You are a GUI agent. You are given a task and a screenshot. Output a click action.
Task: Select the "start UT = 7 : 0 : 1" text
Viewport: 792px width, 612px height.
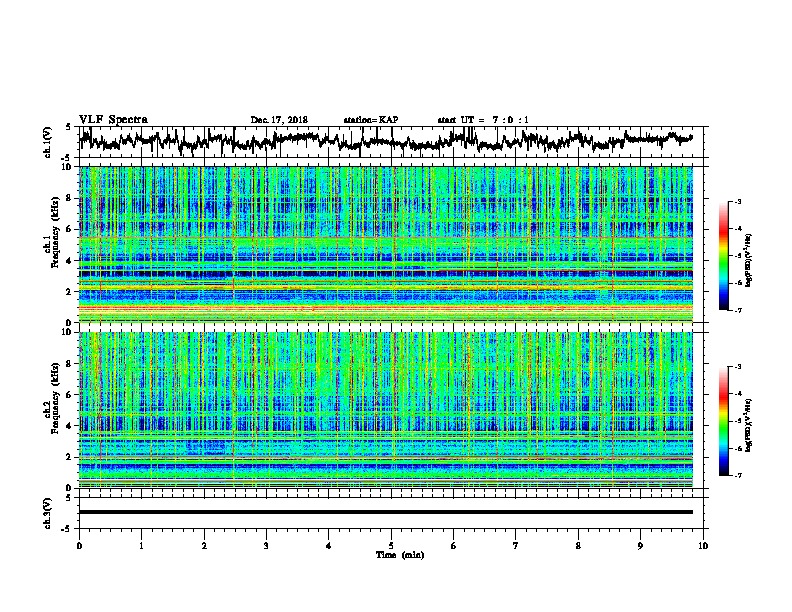coord(483,120)
